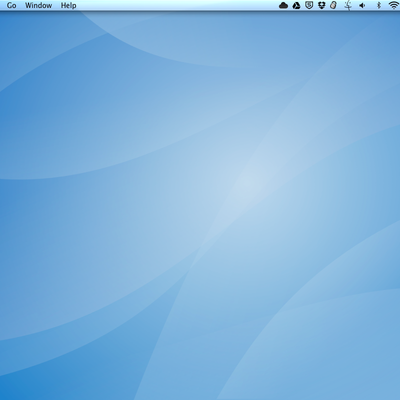Open the Help menu
Viewport: 400px width, 400px height.
point(68,5)
